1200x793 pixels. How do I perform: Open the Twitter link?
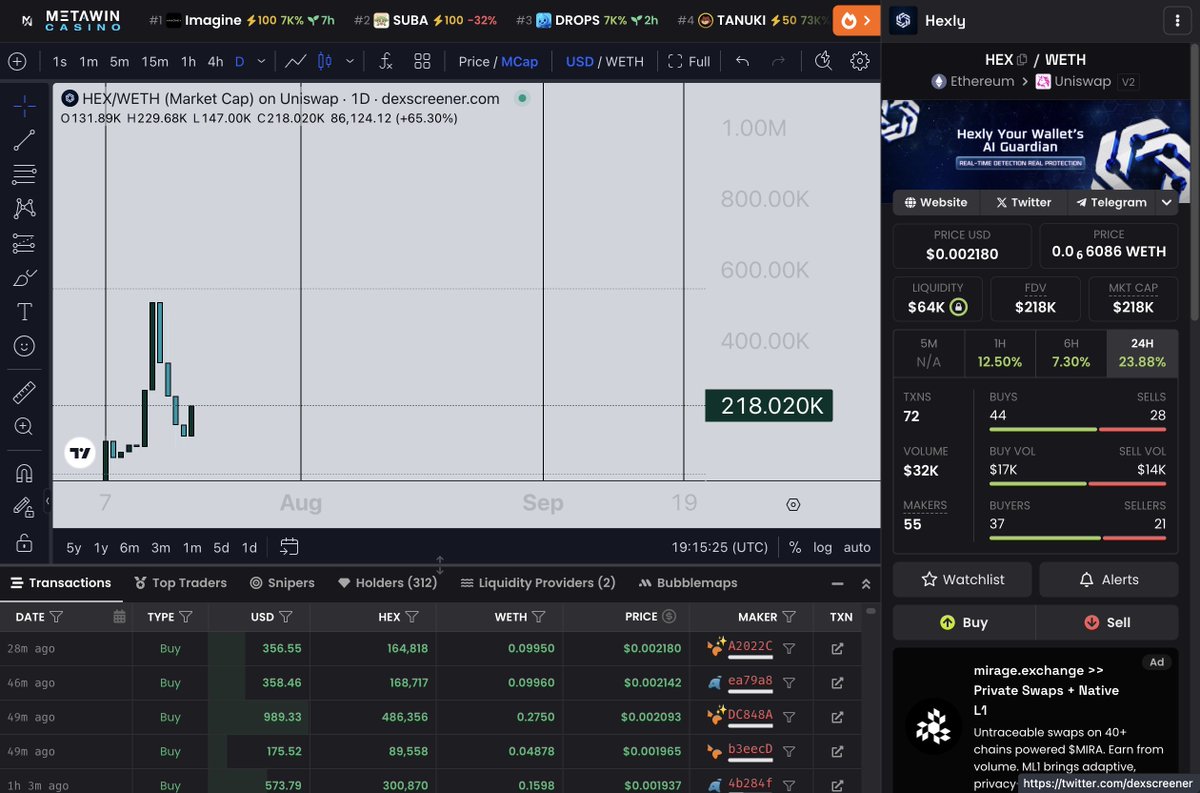tap(1023, 202)
